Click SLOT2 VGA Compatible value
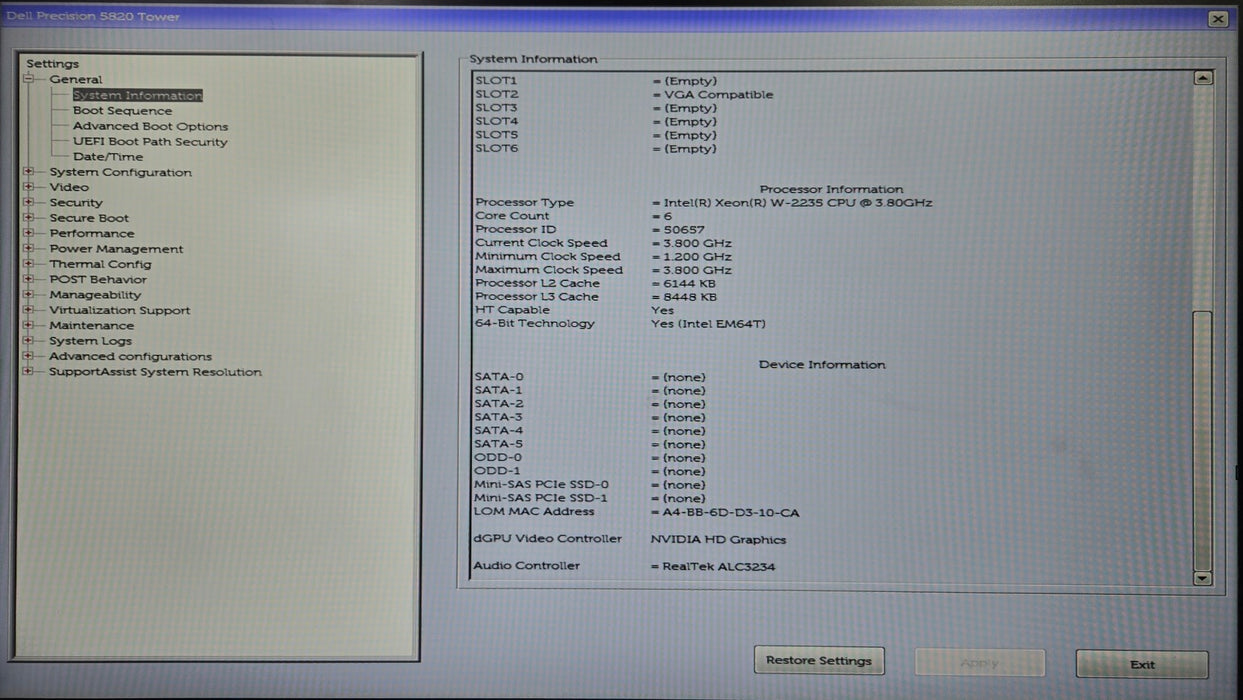The width and height of the screenshot is (1243, 700). point(719,95)
